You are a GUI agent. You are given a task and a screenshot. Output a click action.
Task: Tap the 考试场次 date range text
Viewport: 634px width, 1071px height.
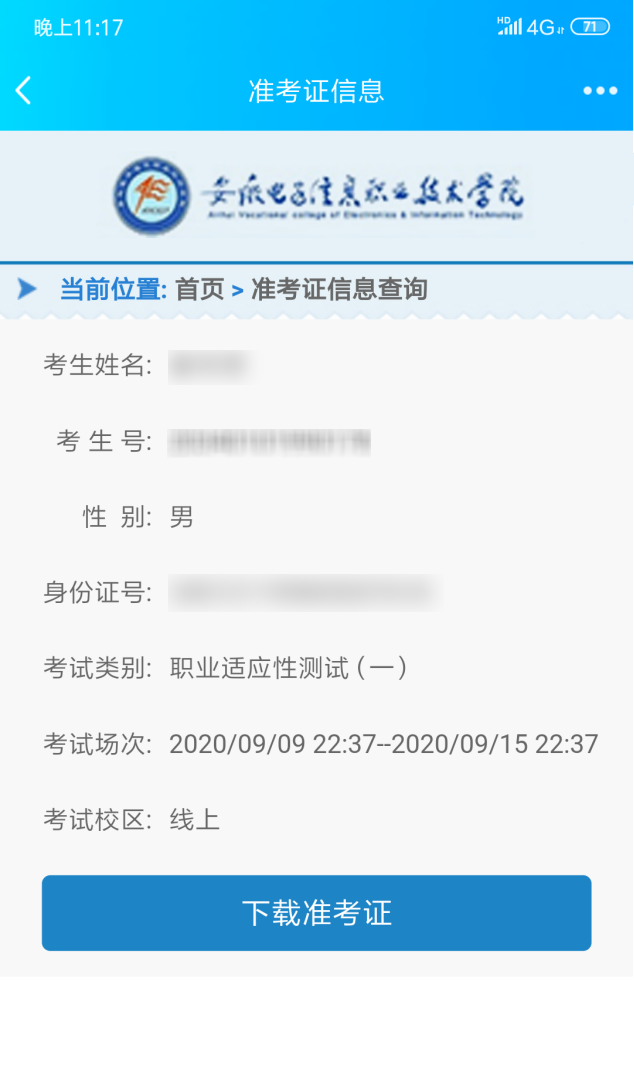(x=383, y=744)
